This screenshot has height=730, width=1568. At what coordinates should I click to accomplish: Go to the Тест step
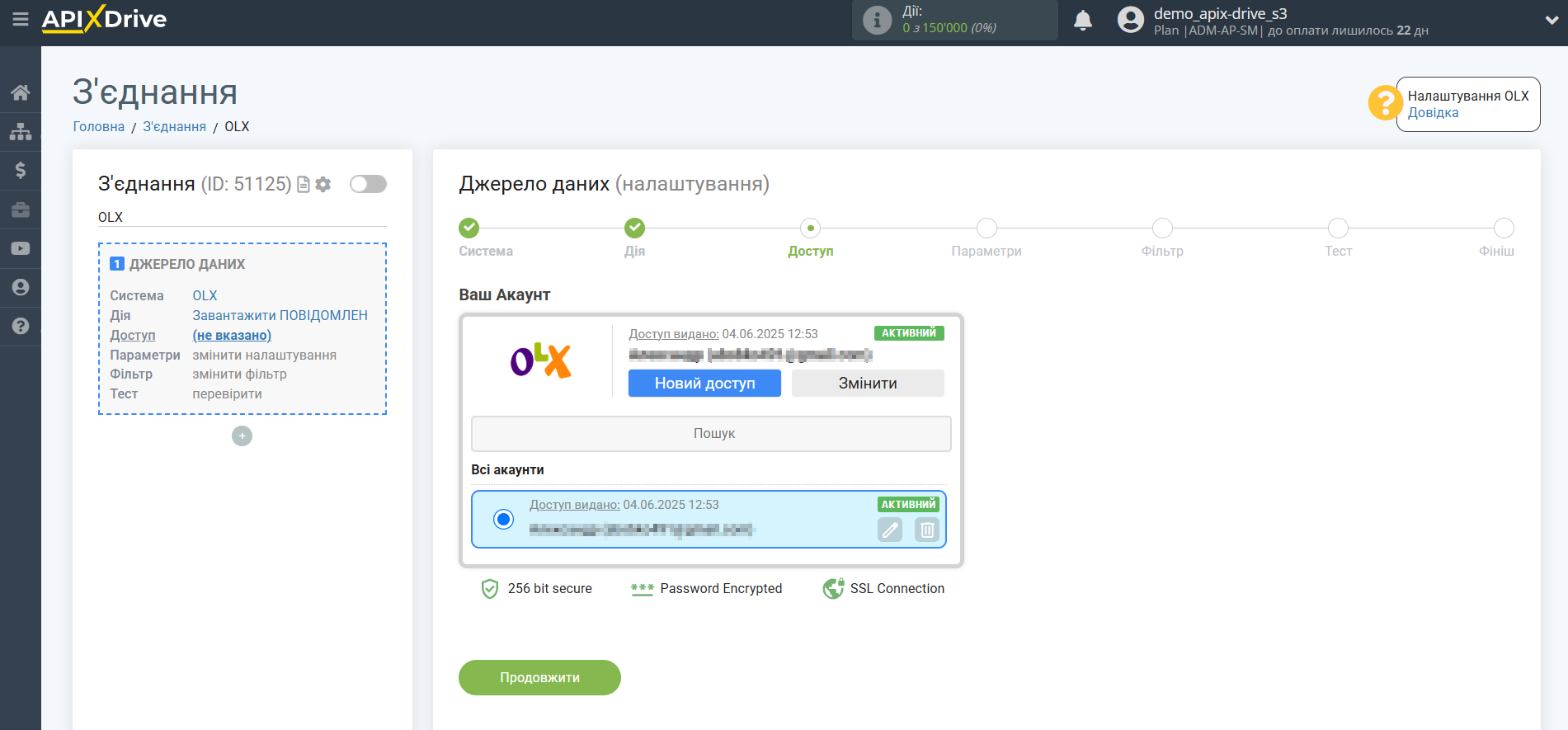click(1338, 228)
